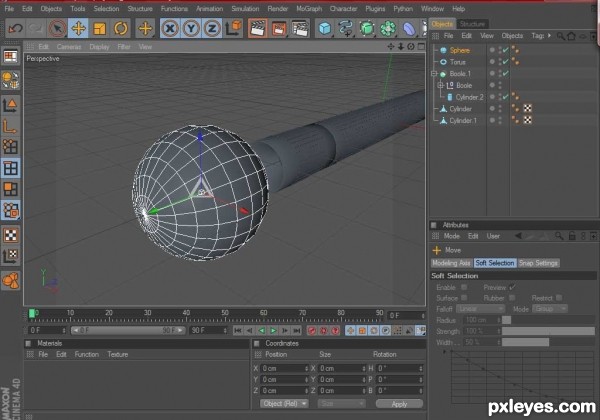Click the viewport rotate navigation icon

(x=411, y=47)
